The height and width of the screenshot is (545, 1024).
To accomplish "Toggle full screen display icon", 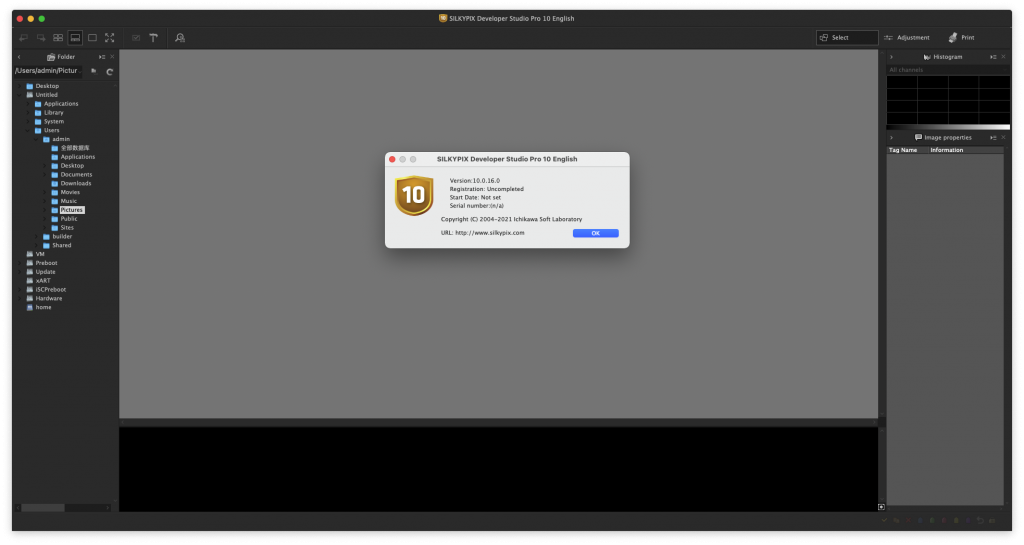I will pos(110,38).
